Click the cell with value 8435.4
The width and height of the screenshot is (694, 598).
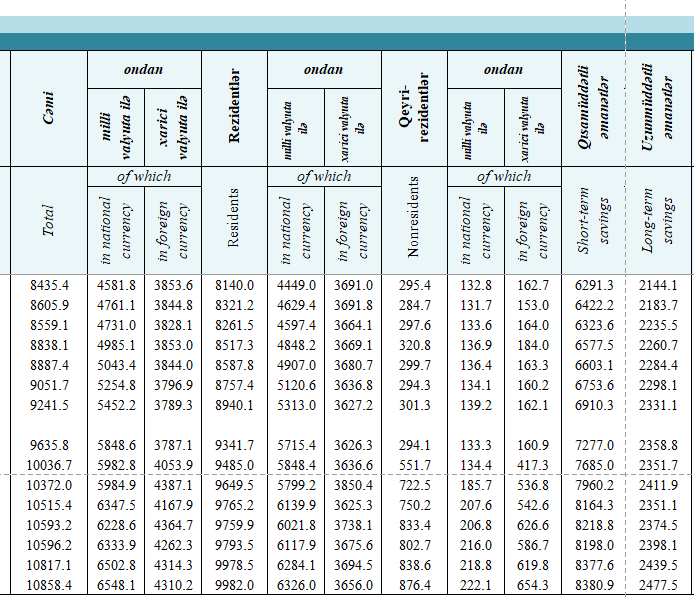[x=50, y=286]
